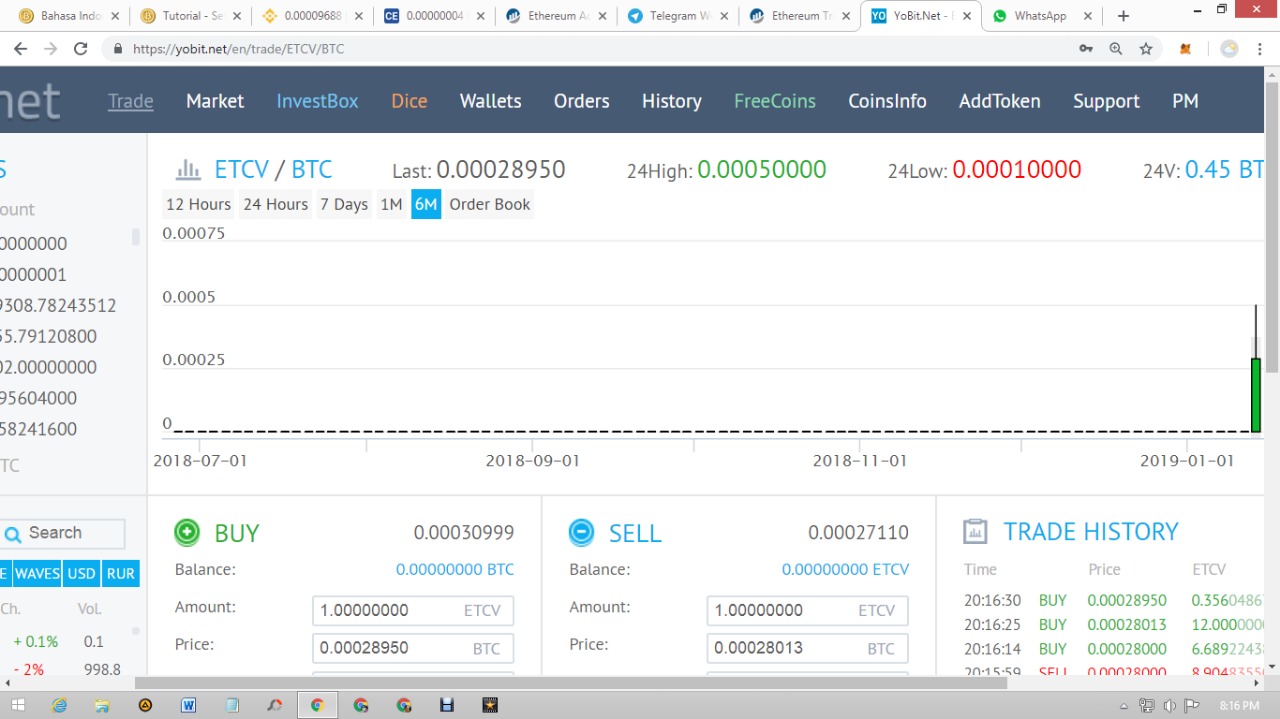Select the RUR market filter

click(120, 574)
